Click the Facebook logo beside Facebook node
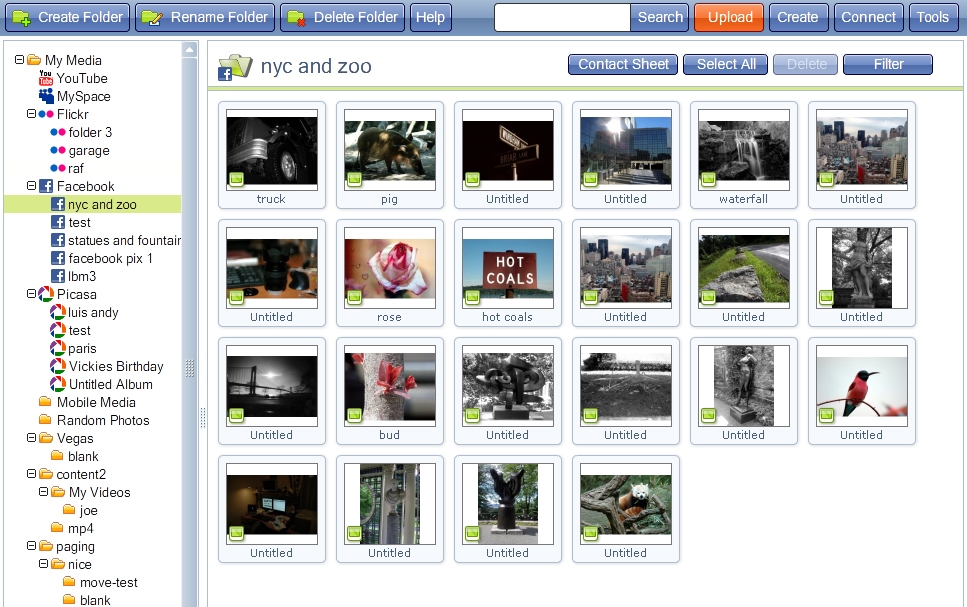 (46, 186)
